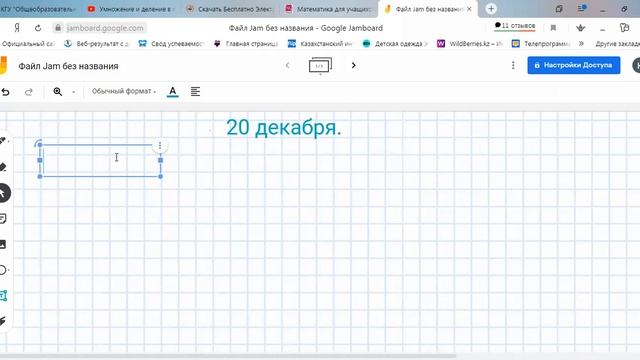This screenshot has width=640, height=360.
Task: Select the Eraser tool
Action: click(x=3, y=167)
